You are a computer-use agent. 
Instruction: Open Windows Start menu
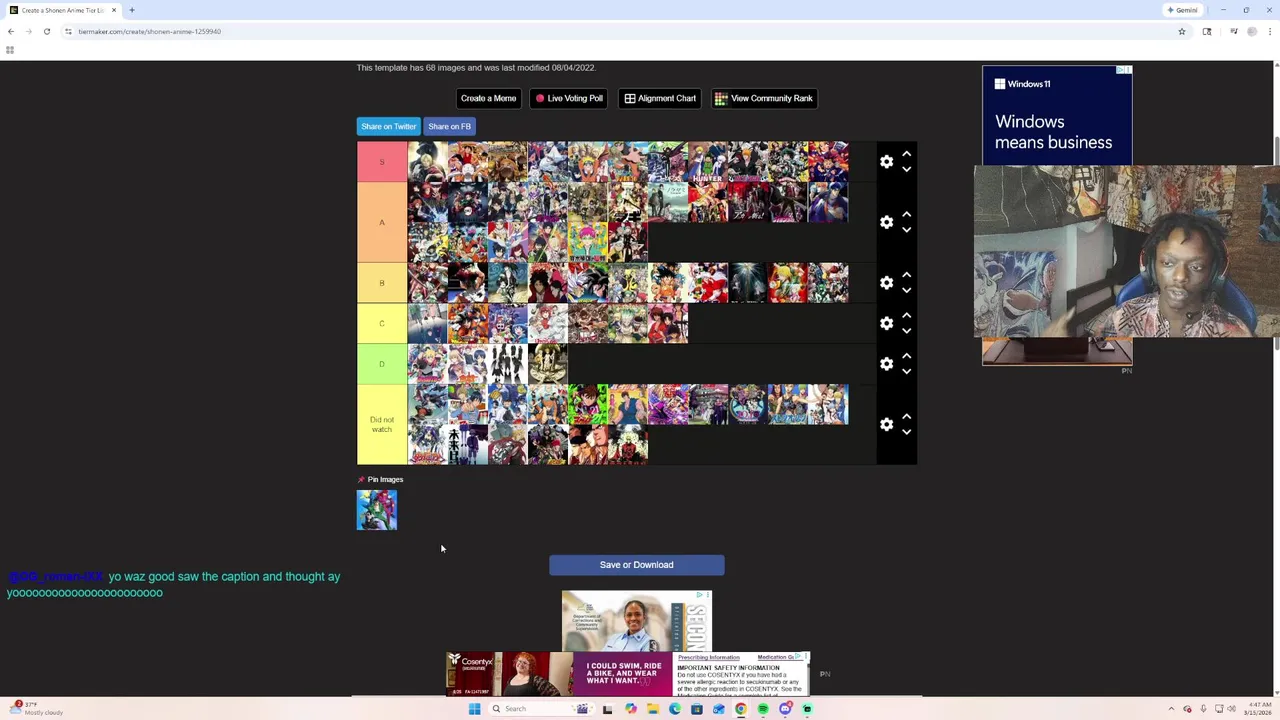pyautogui.click(x=474, y=709)
